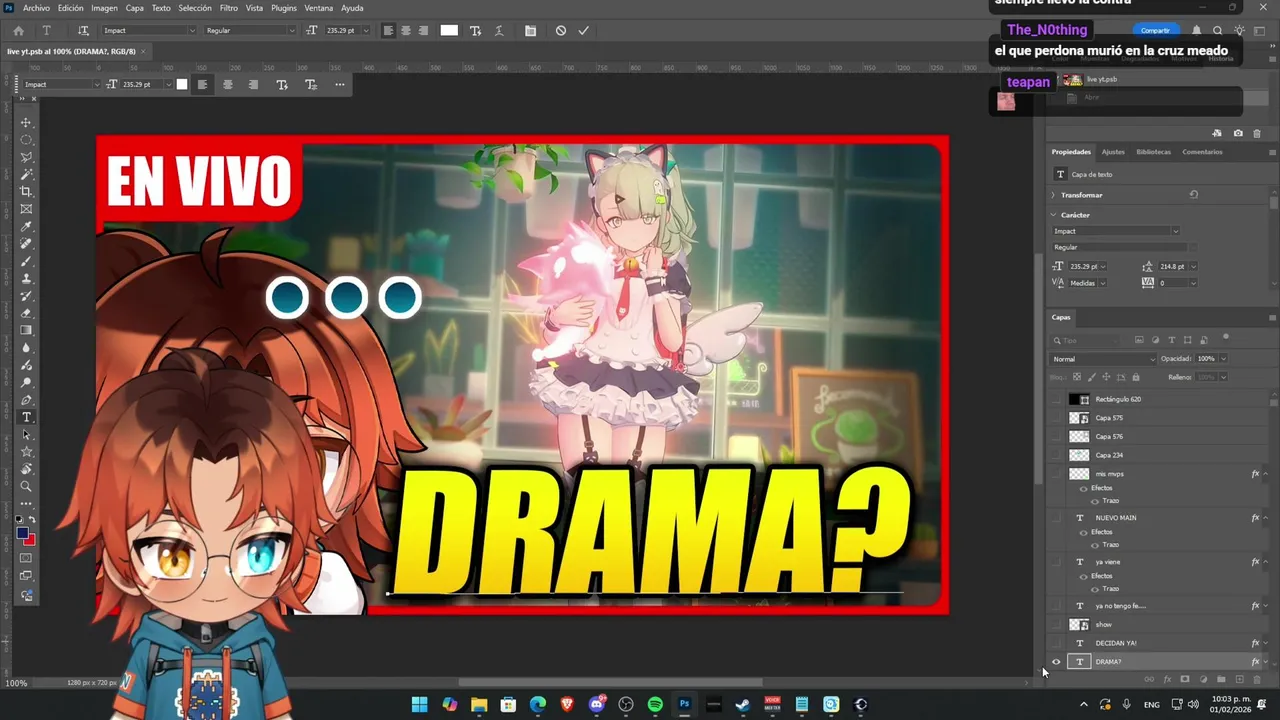
Task: Collapse effects of mis mvps layer
Action: point(1266,474)
